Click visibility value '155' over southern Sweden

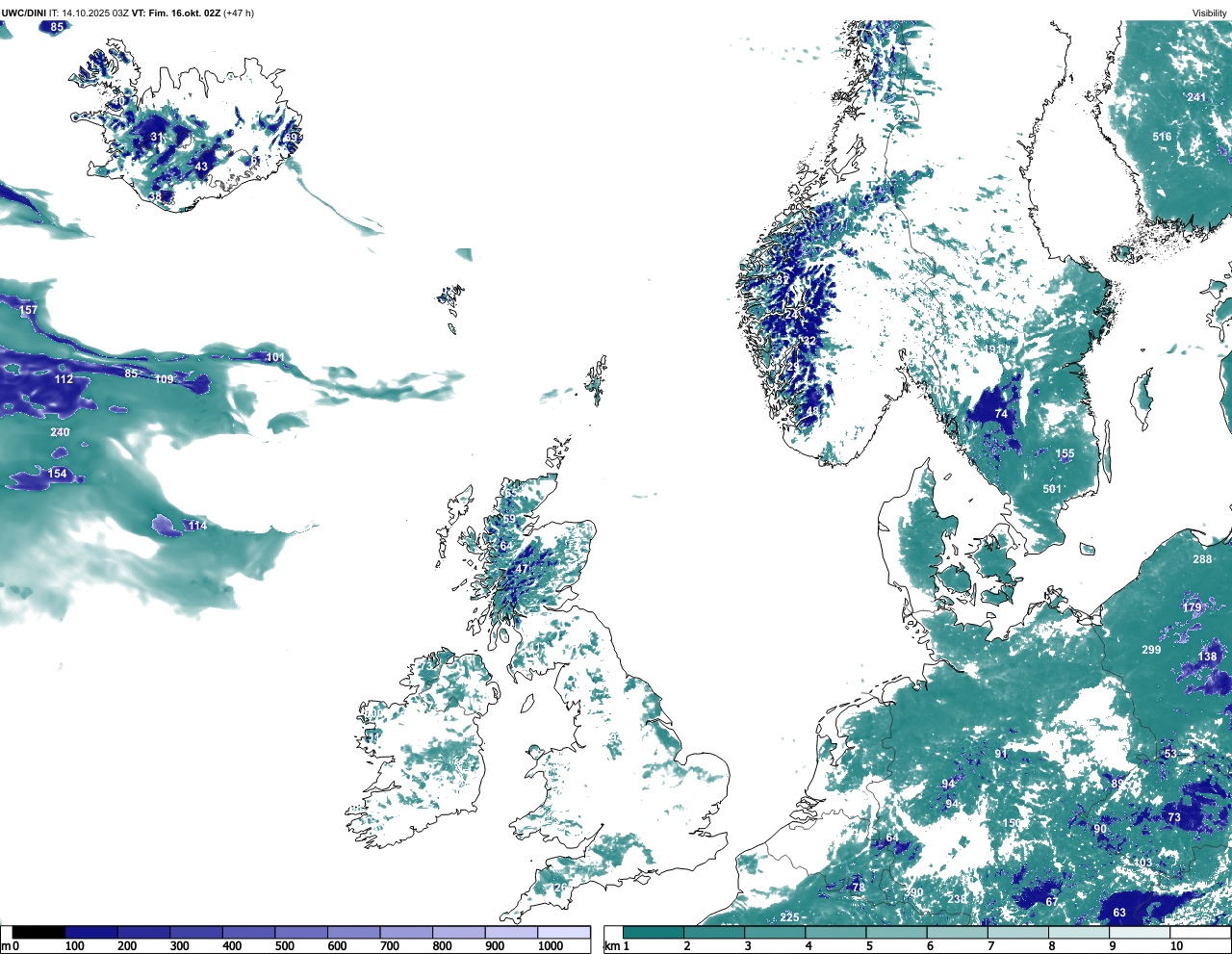click(1065, 454)
